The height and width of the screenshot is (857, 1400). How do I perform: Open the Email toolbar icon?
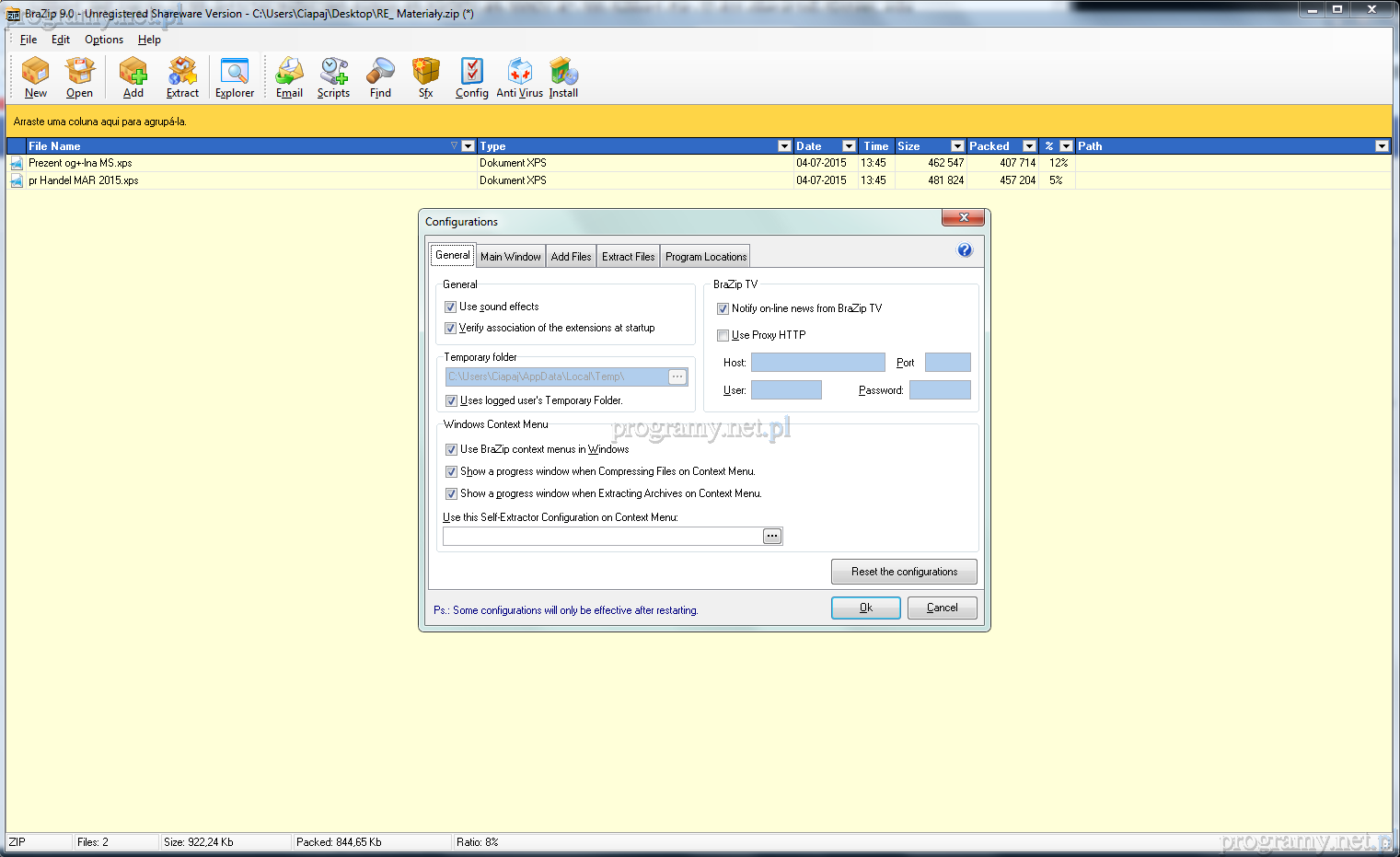point(289,77)
